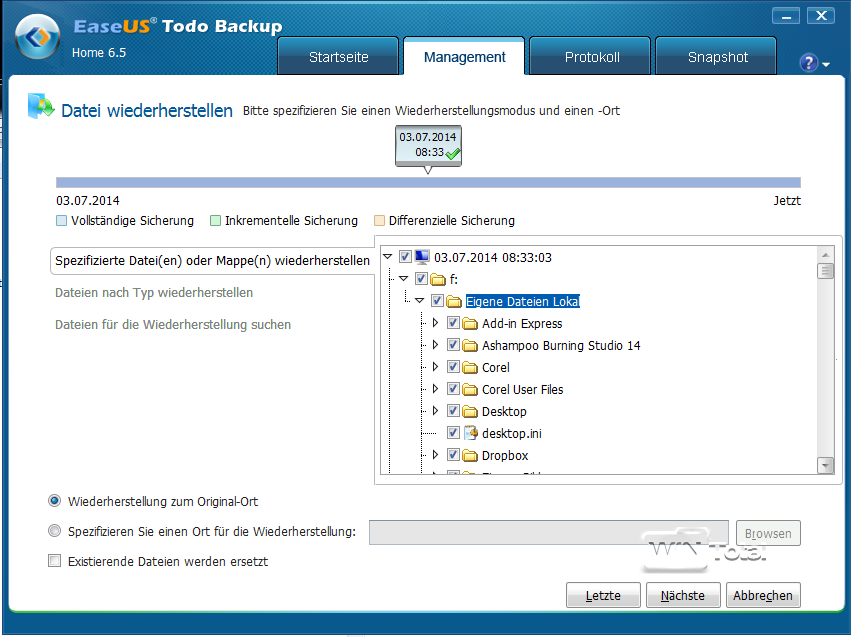Click the Add-in Express folder icon
This screenshot has width=851, height=637.
pyautogui.click(x=470, y=324)
